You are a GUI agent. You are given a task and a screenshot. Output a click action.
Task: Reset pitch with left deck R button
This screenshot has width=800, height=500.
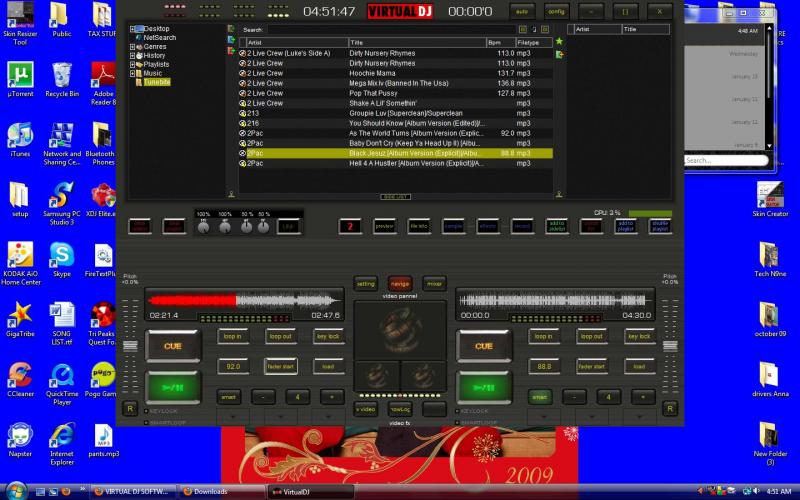(x=130, y=408)
